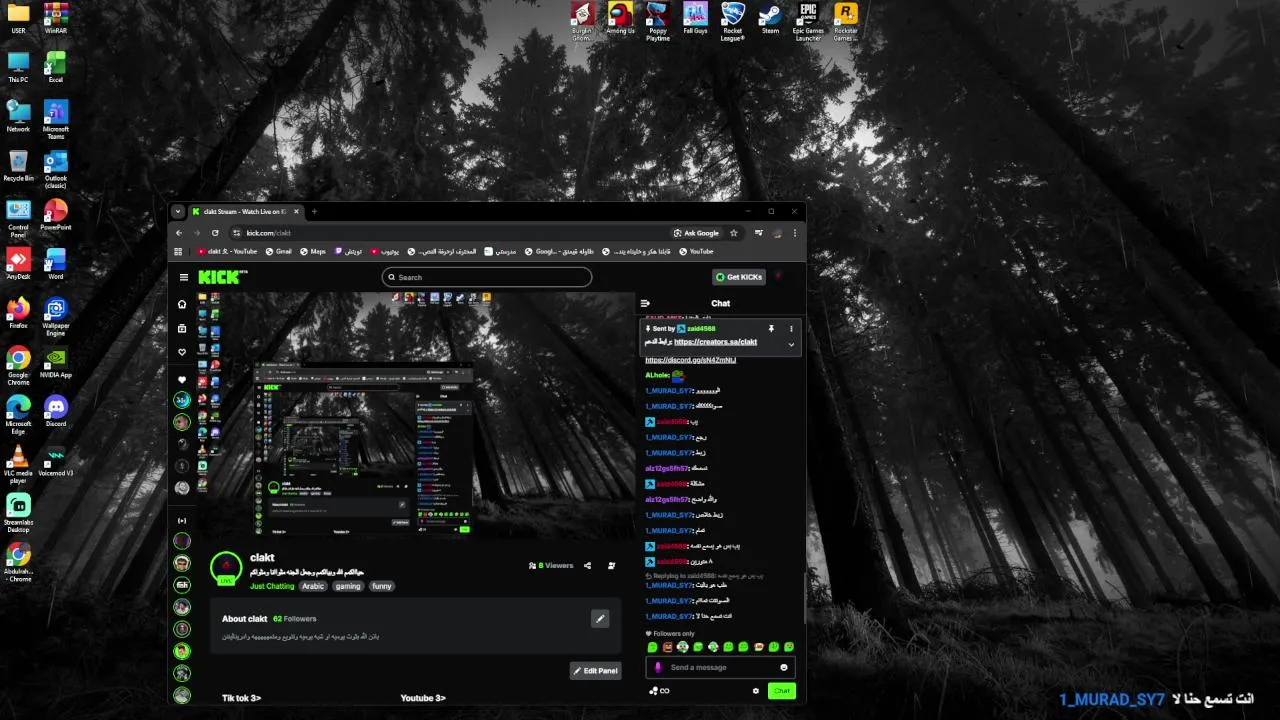
Task: Unpin the pinned chat message
Action: pos(771,328)
